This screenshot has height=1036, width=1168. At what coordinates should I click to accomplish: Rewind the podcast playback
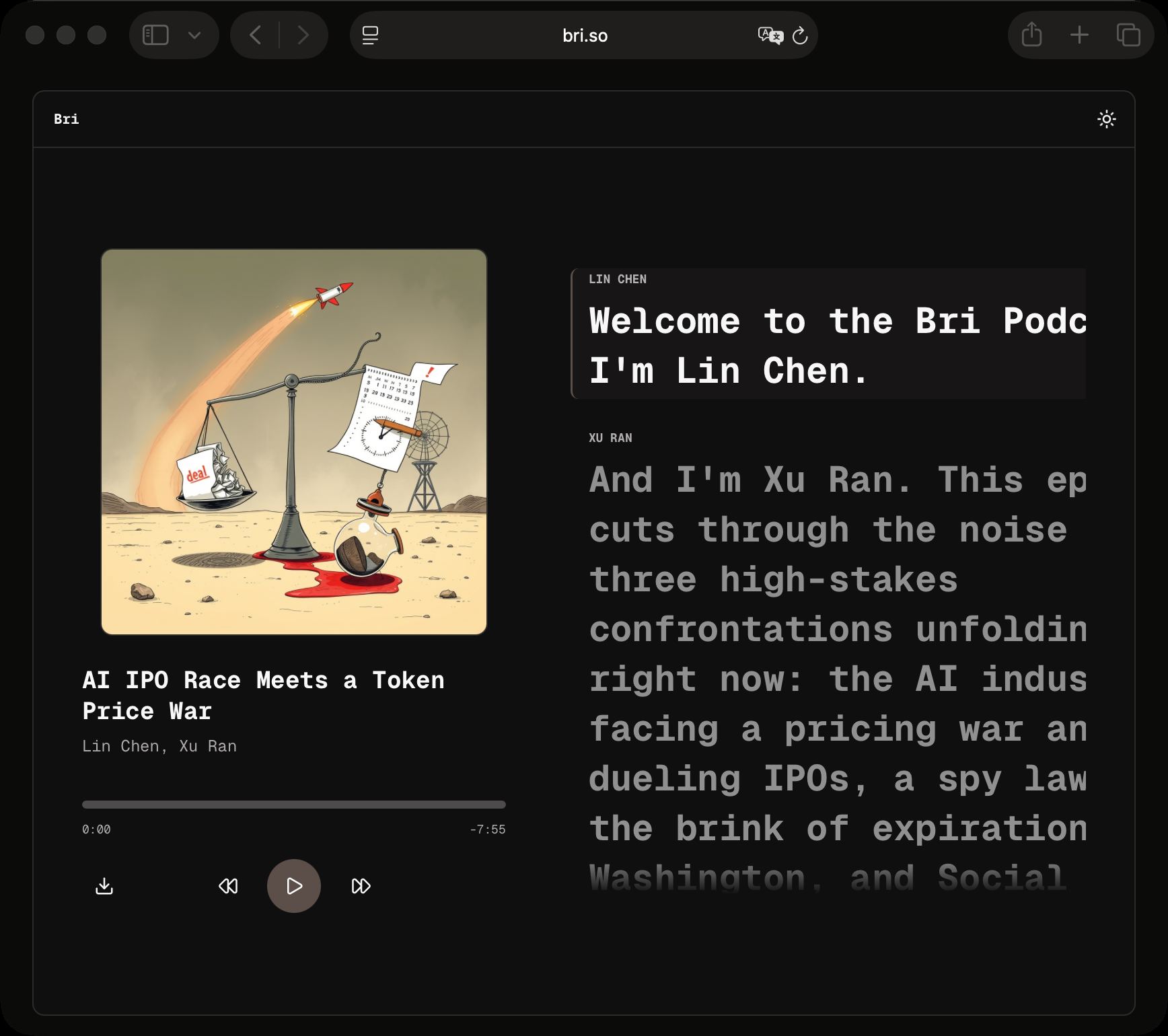click(x=228, y=886)
